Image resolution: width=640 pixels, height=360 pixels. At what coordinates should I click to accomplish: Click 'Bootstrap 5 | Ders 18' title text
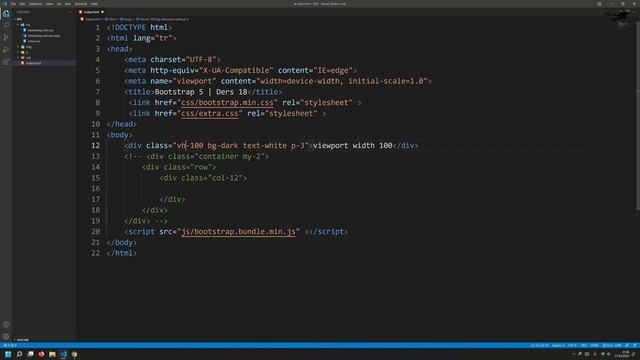click(x=201, y=92)
